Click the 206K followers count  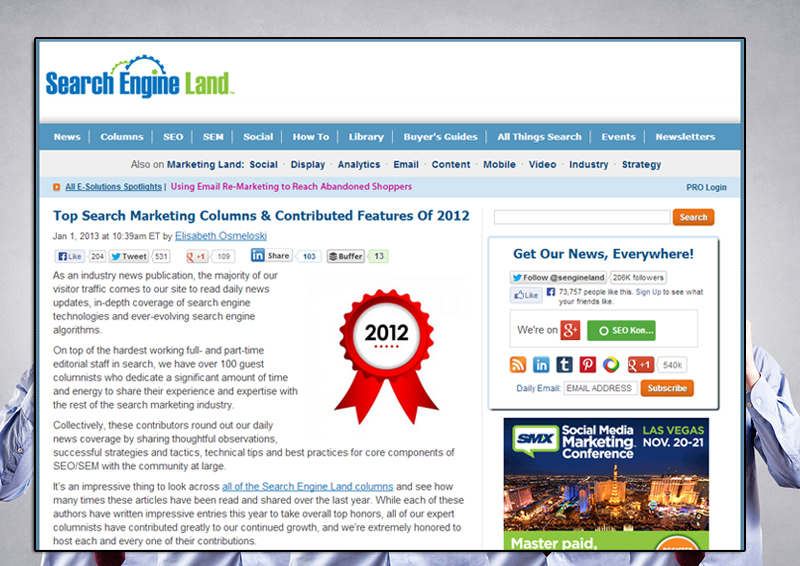[x=638, y=278]
